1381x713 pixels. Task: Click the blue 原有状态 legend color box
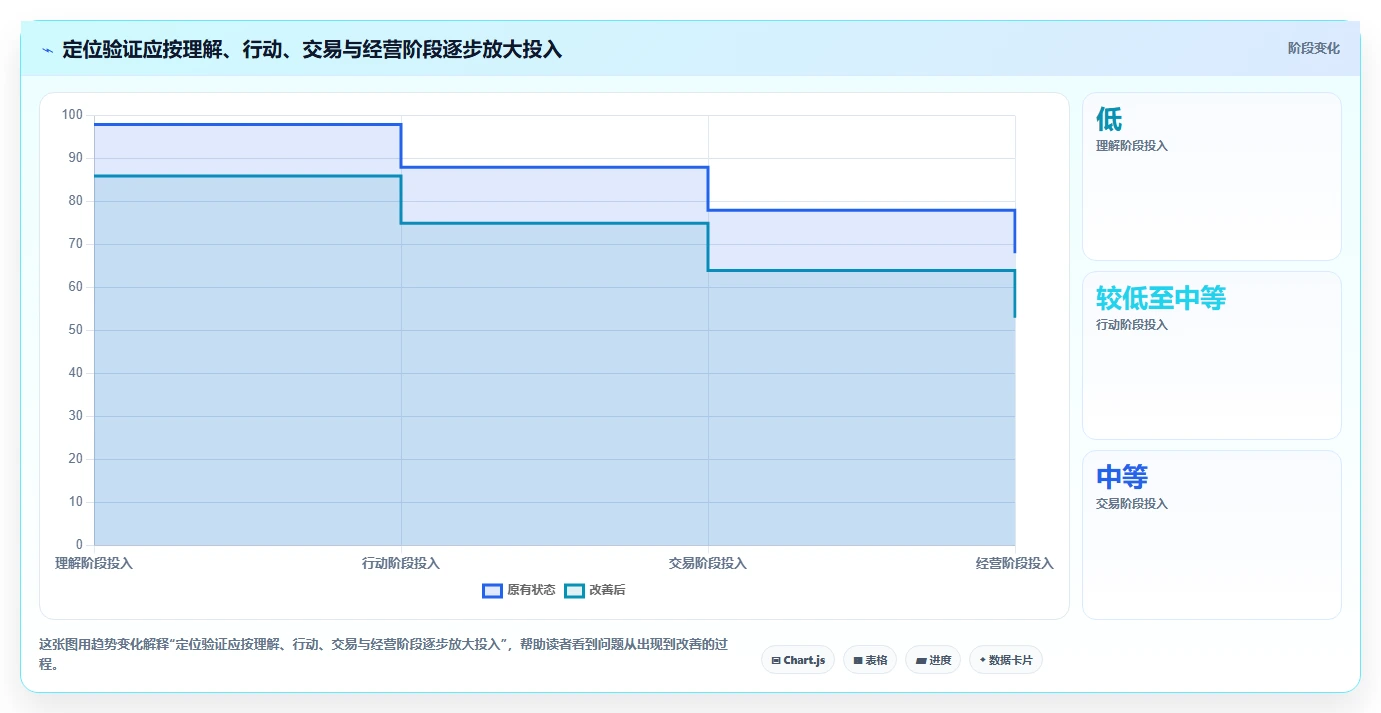tap(492, 590)
